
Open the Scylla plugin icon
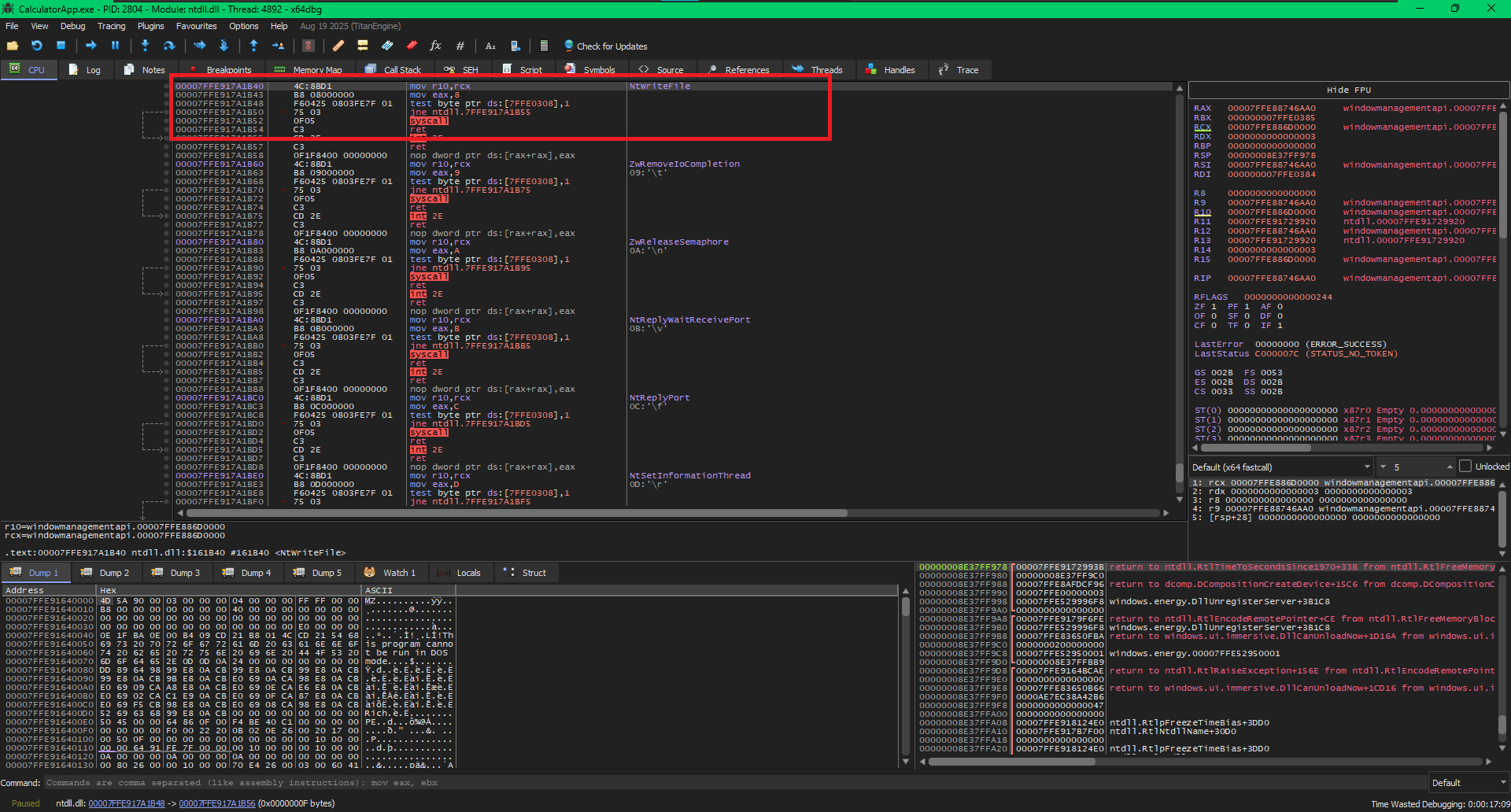pos(308,46)
